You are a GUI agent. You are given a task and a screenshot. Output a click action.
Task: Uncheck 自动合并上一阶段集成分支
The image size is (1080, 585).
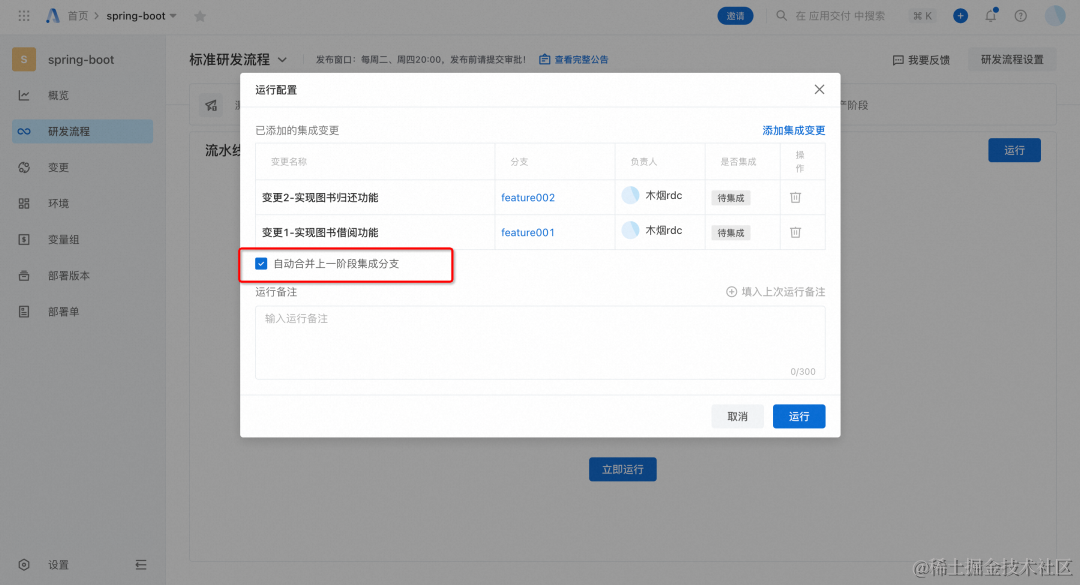[262, 264]
